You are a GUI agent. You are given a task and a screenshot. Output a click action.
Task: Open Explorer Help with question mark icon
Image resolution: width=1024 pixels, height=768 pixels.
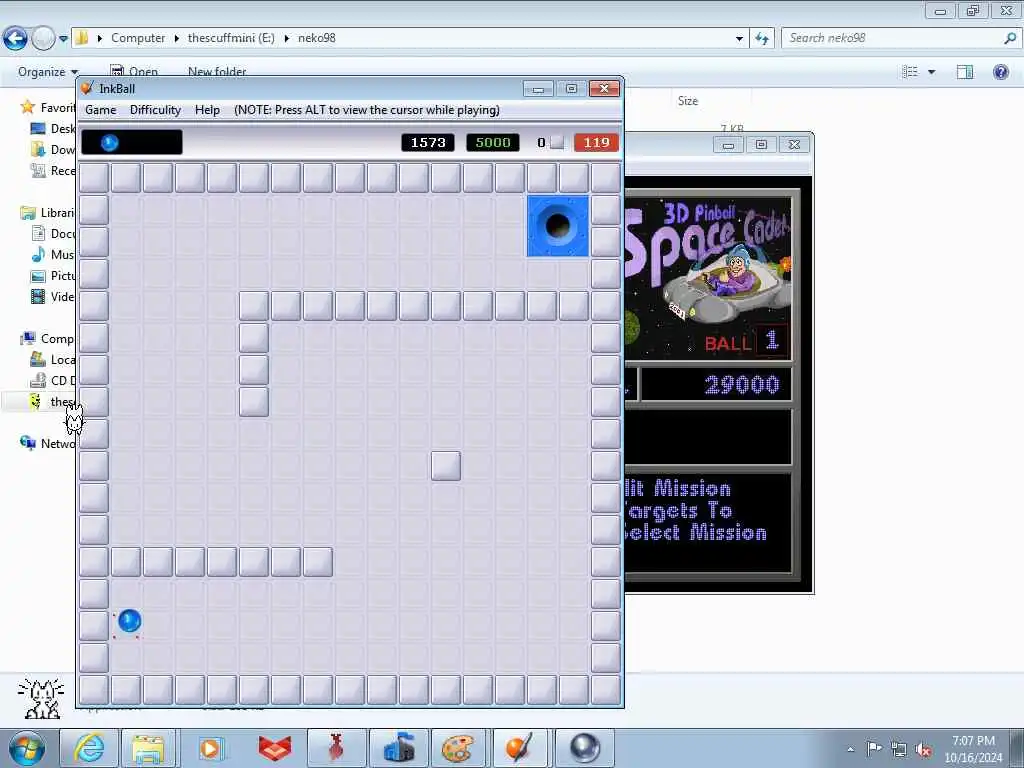[1000, 72]
